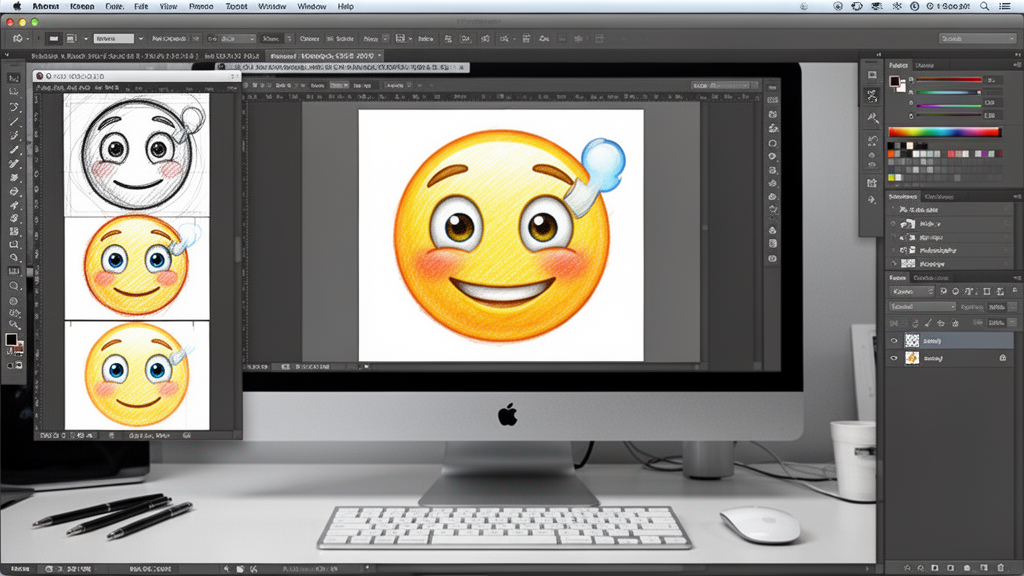Click the trash icon below Layers panel
Image resolution: width=1024 pixels, height=576 pixels.
click(x=1000, y=568)
